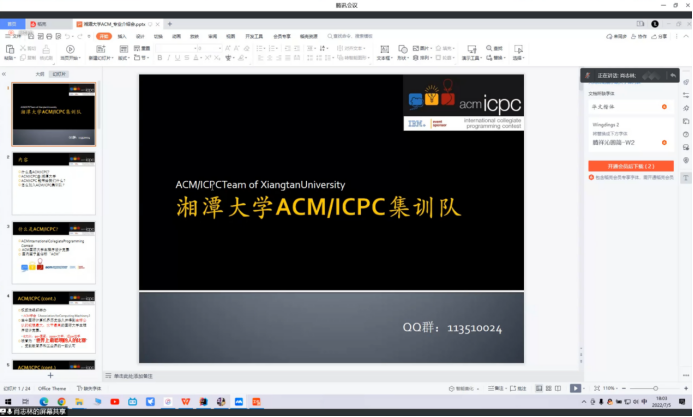Open the Developer Tools (开发工具) tab
This screenshot has height=417, width=693.
click(x=254, y=36)
